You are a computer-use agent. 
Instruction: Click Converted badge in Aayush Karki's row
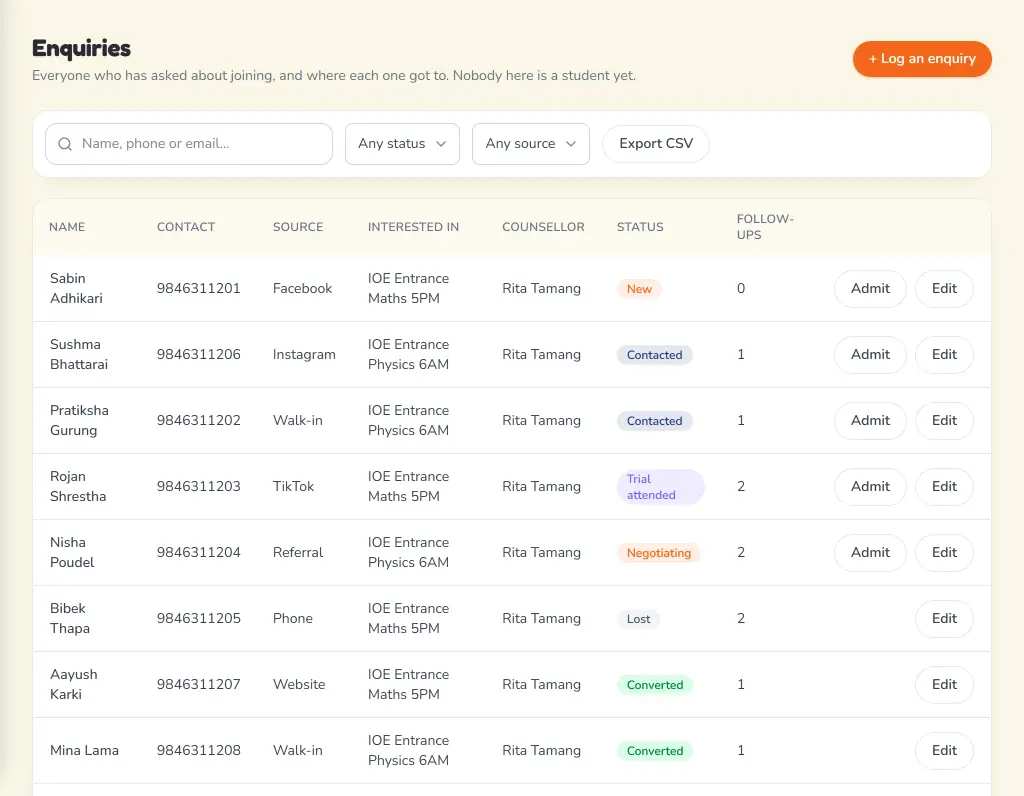655,685
